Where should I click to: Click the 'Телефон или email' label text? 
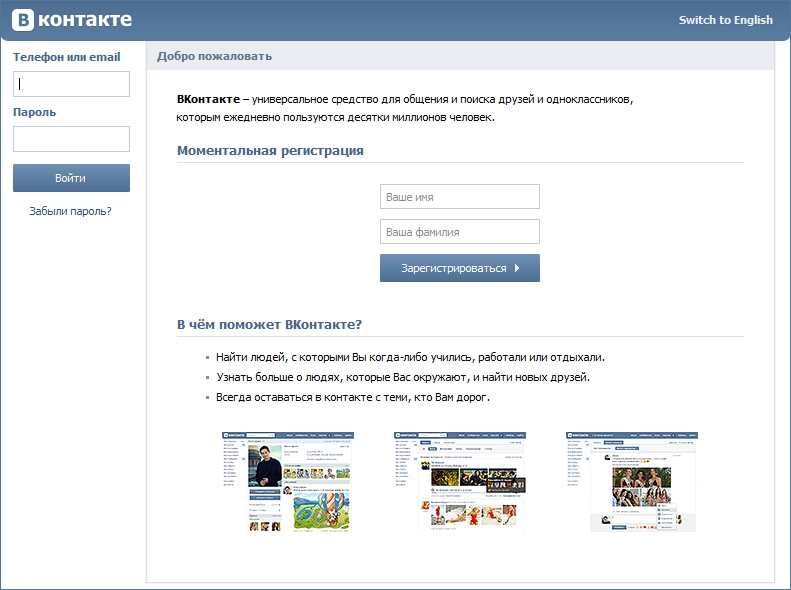pyautogui.click(x=66, y=57)
